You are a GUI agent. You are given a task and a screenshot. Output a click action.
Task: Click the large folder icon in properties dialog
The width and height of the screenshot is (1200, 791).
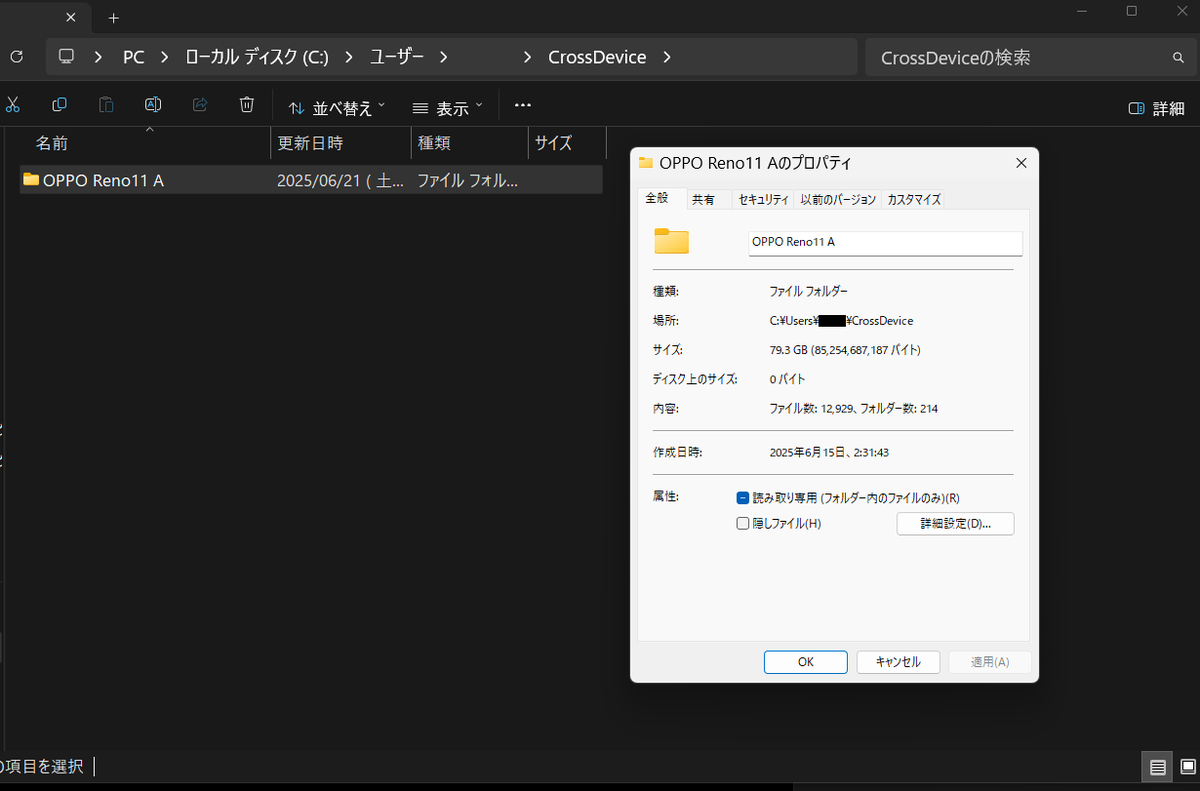coord(672,241)
